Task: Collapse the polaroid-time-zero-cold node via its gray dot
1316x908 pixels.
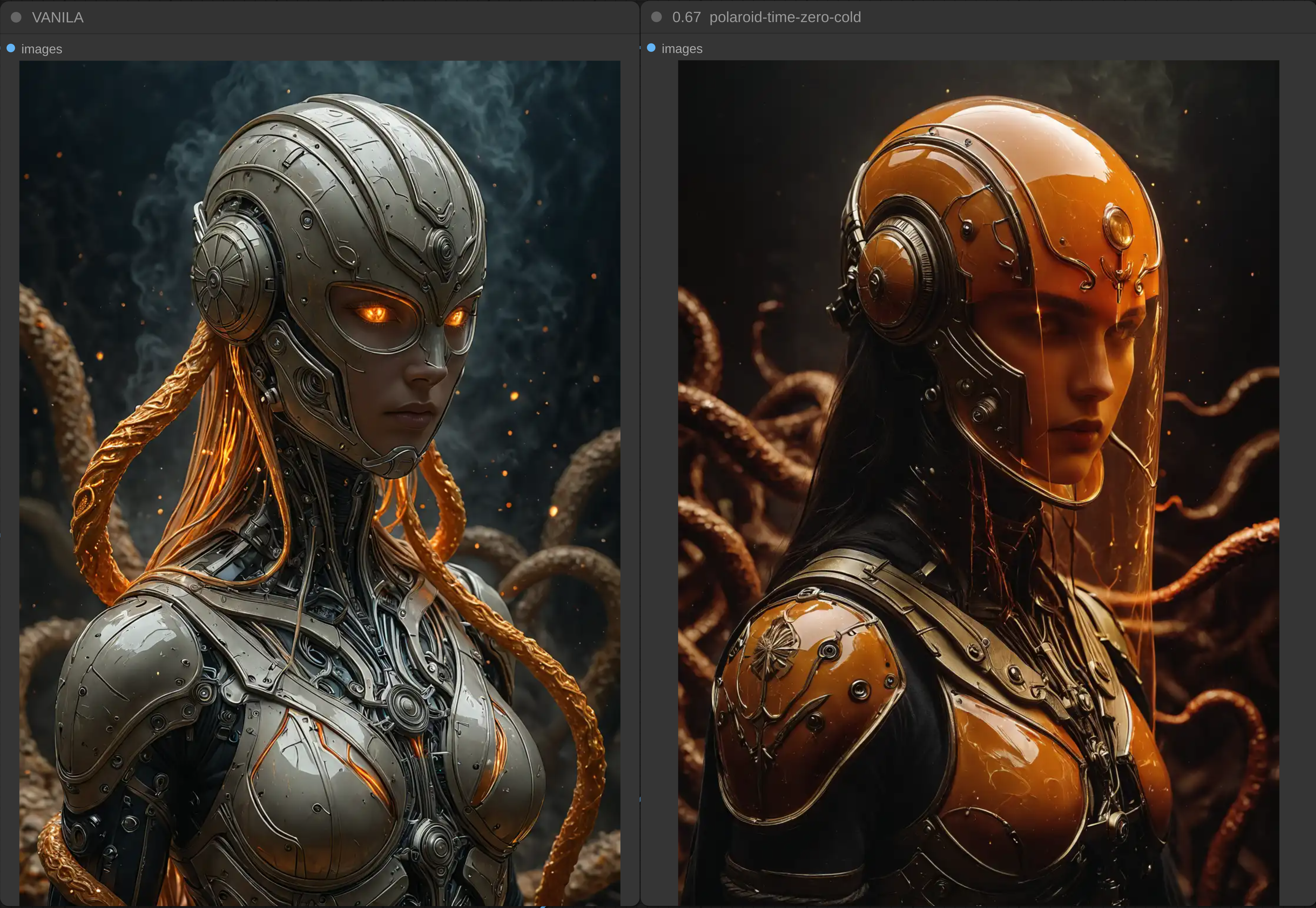Action: tap(656, 17)
